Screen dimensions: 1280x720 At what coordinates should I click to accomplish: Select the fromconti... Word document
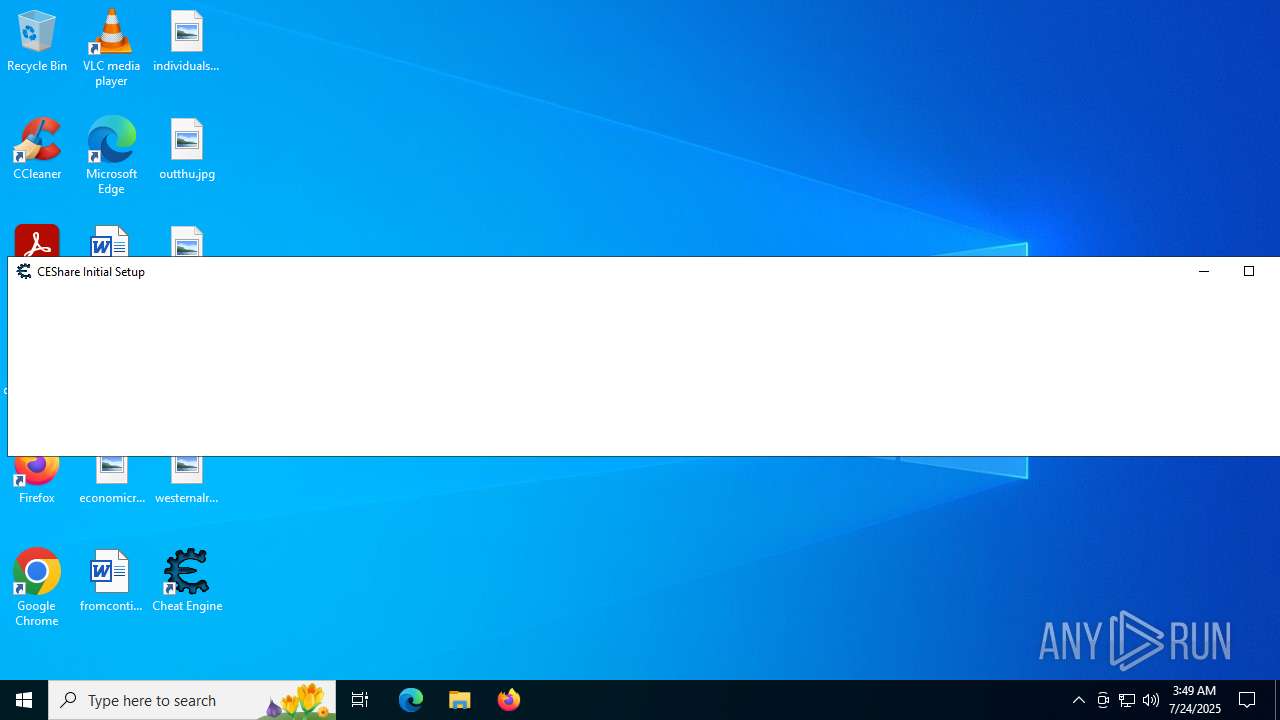(111, 582)
